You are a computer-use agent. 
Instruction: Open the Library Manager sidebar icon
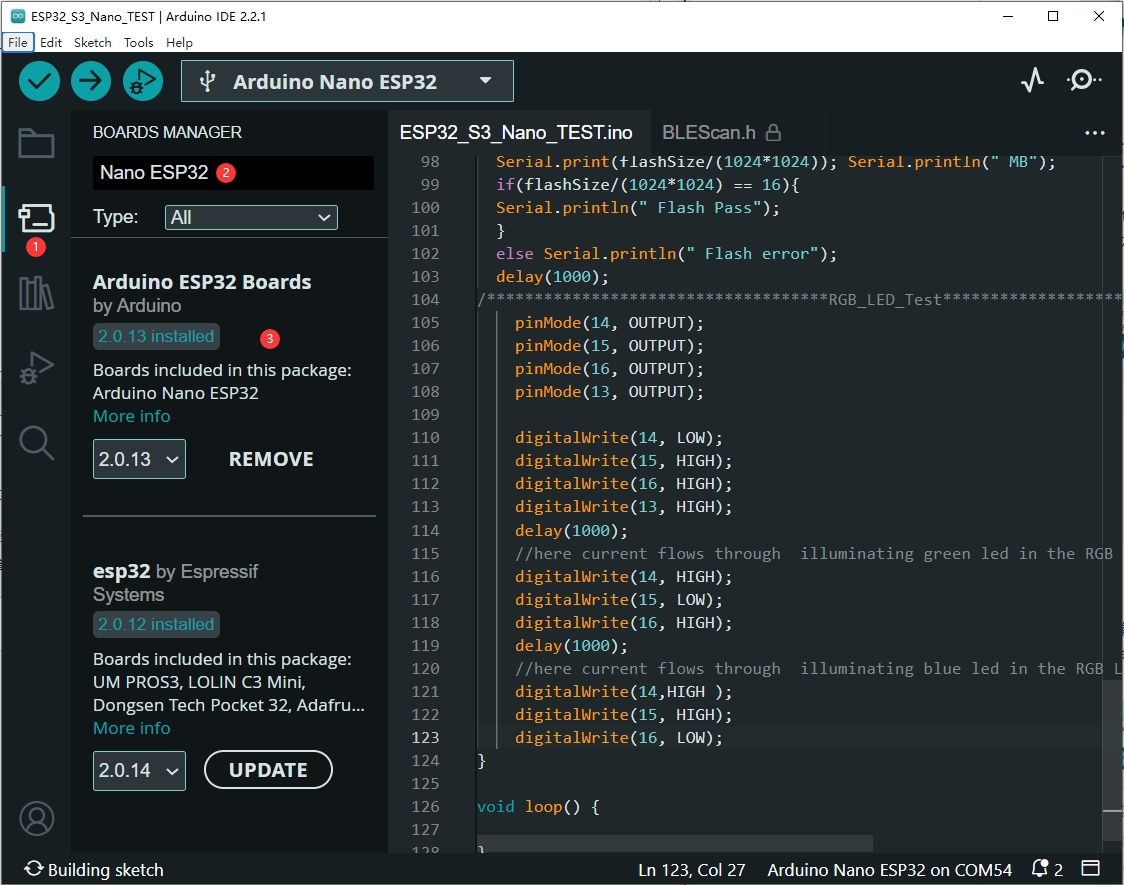pyautogui.click(x=36, y=294)
